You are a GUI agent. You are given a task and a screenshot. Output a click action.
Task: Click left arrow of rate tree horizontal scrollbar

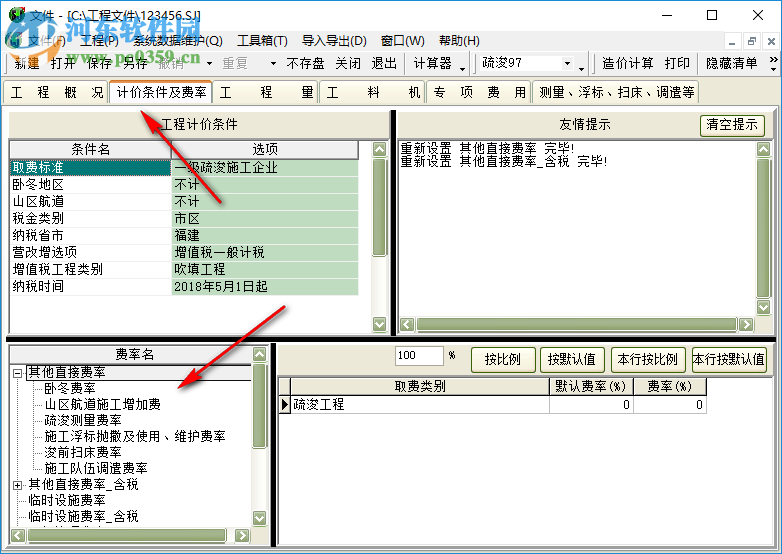click(x=18, y=536)
